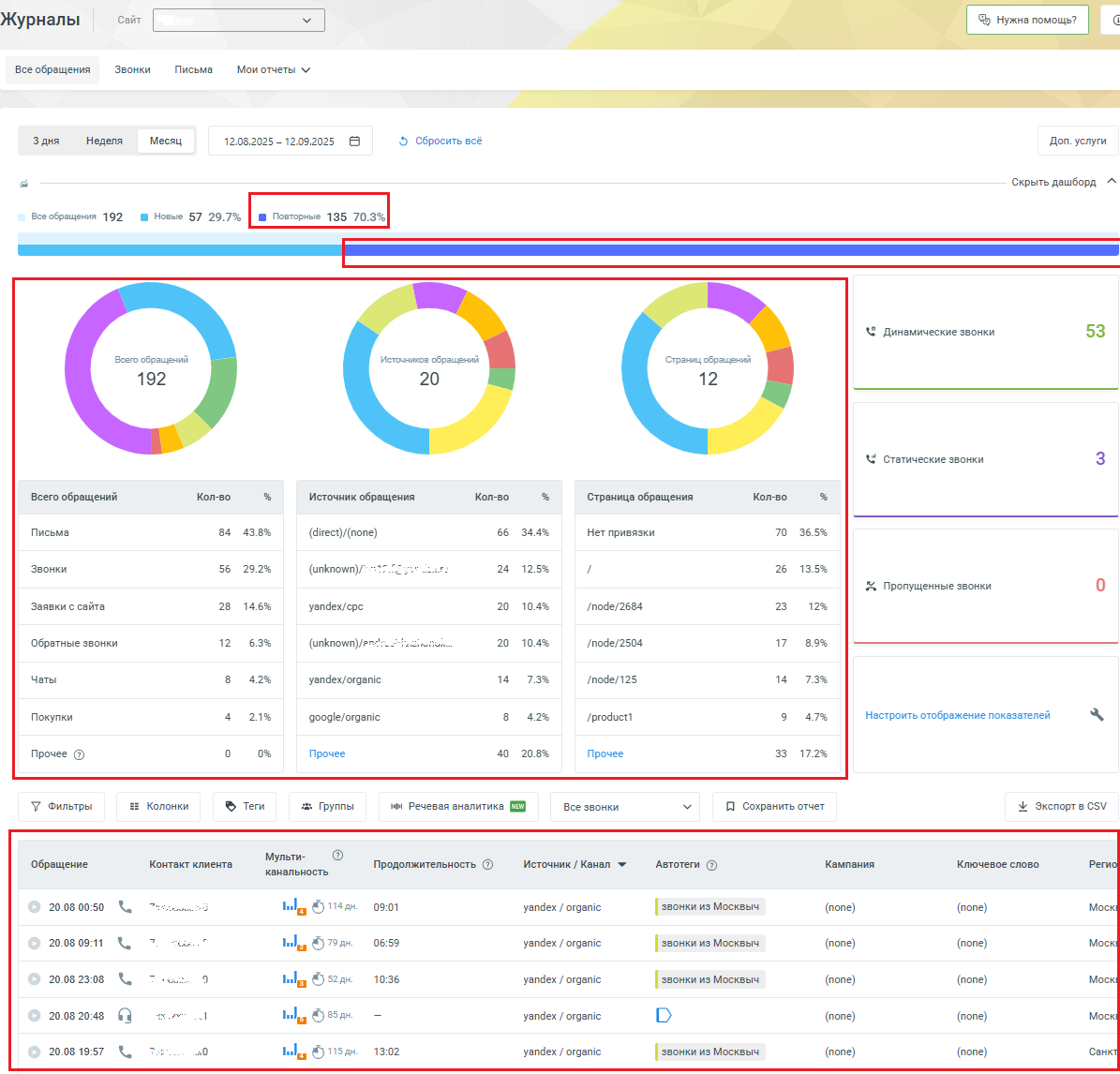The image size is (1120, 1074).
Task: Click help icon next to Прочее row
Action: pos(80,754)
